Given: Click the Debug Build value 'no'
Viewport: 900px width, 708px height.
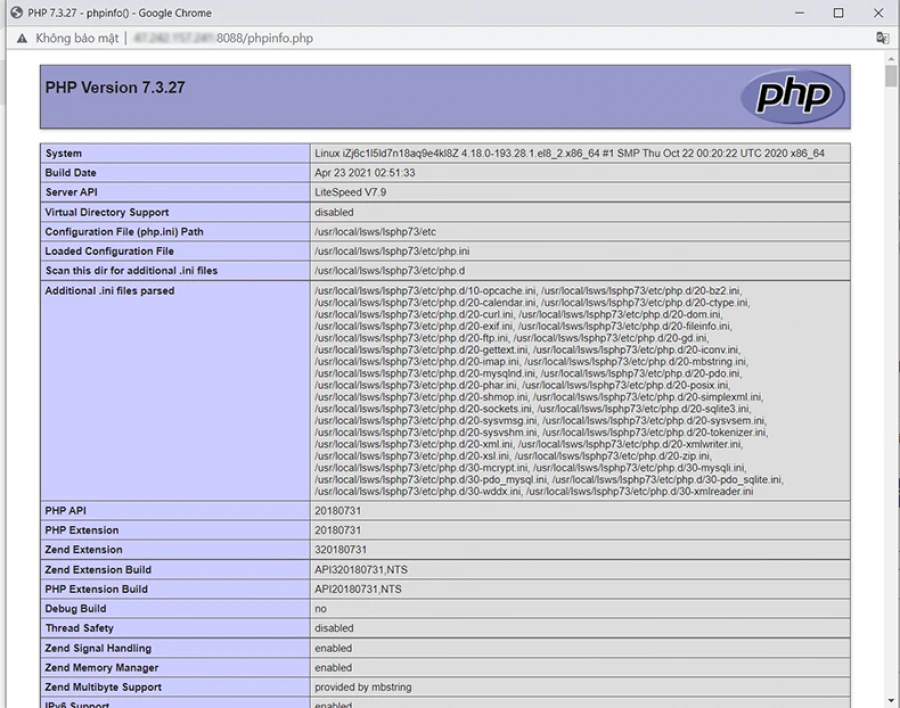Looking at the screenshot, I should point(320,609).
